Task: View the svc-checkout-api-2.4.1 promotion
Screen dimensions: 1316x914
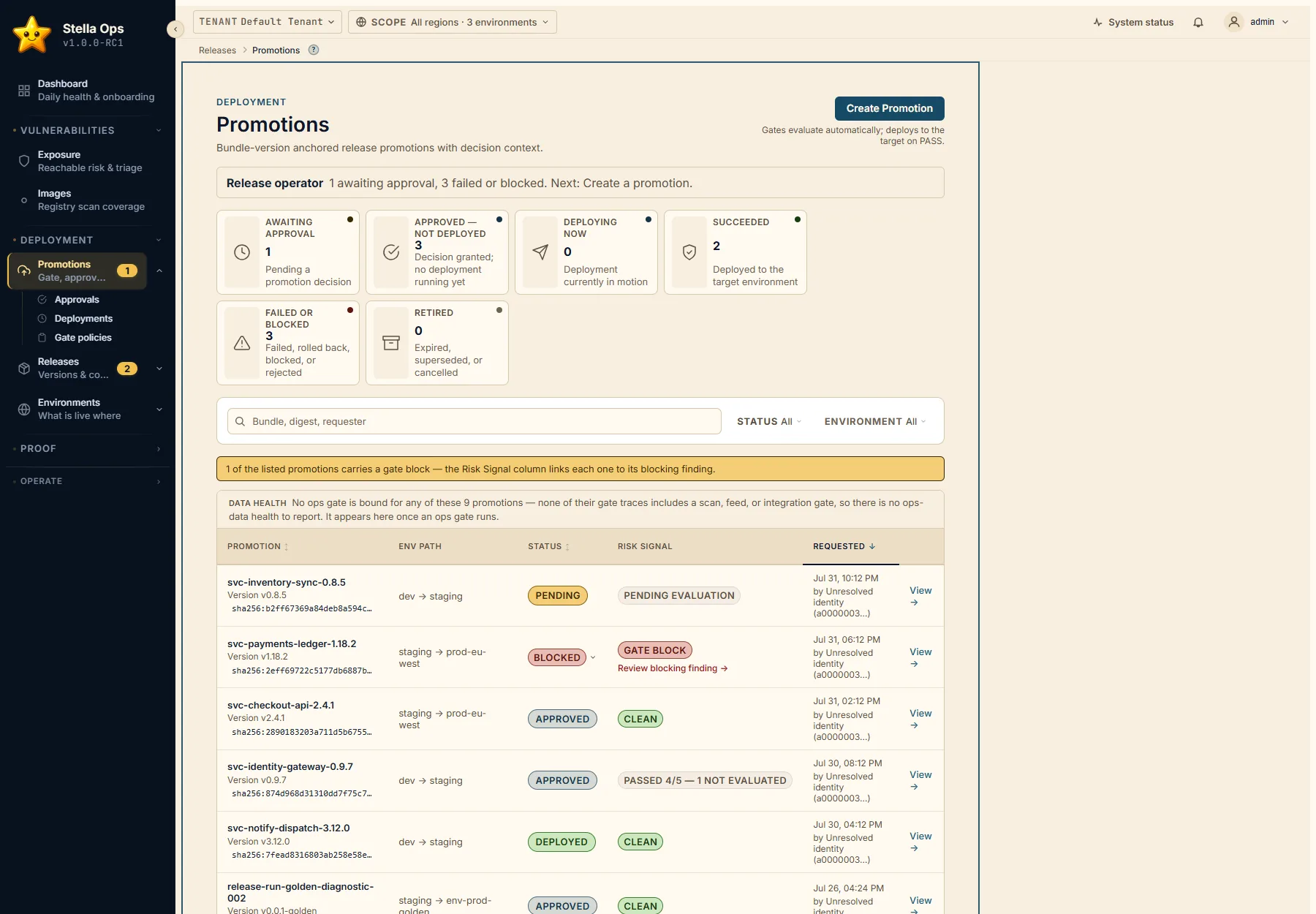Action: [x=920, y=719]
